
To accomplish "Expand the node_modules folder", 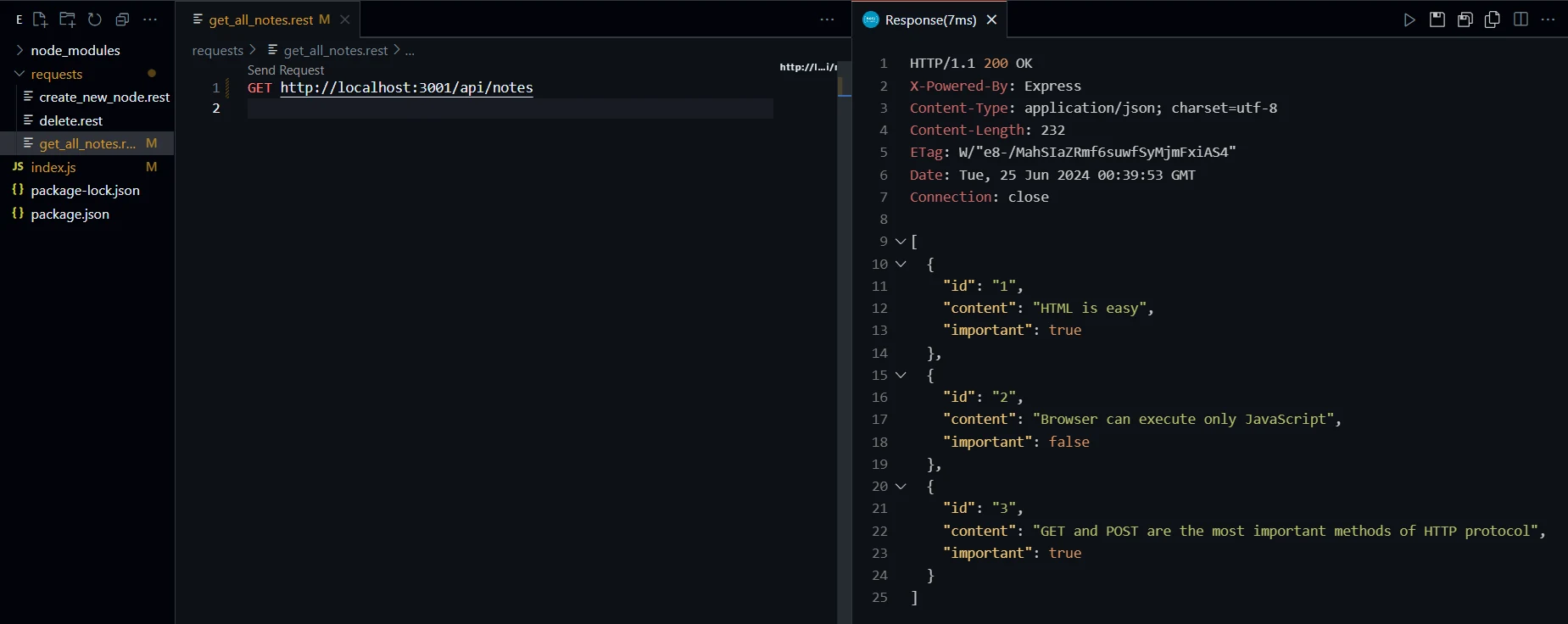I will pos(86,50).
